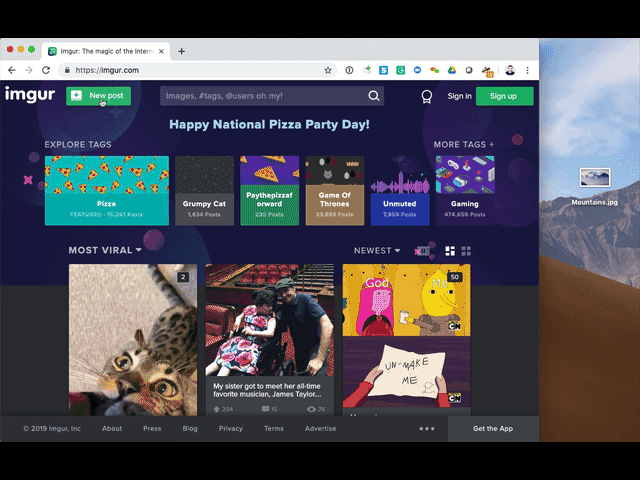Create a New post
Image resolution: width=640 pixels, height=480 pixels.
pyautogui.click(x=98, y=96)
